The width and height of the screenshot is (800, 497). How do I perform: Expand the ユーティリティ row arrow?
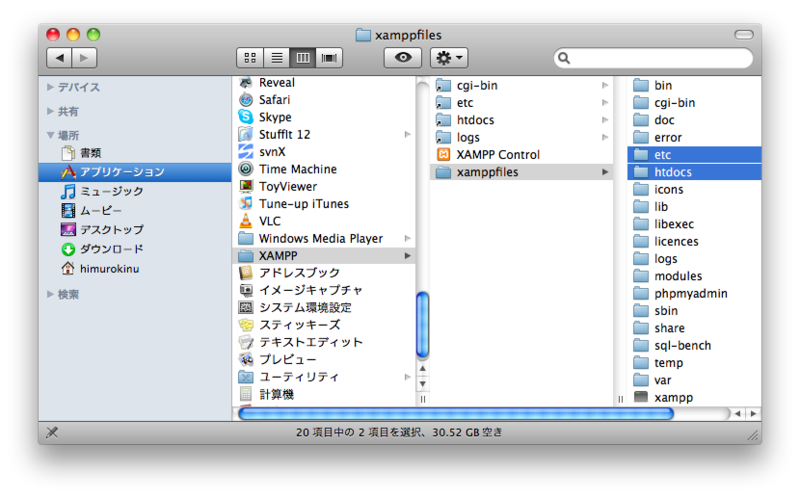coord(408,377)
